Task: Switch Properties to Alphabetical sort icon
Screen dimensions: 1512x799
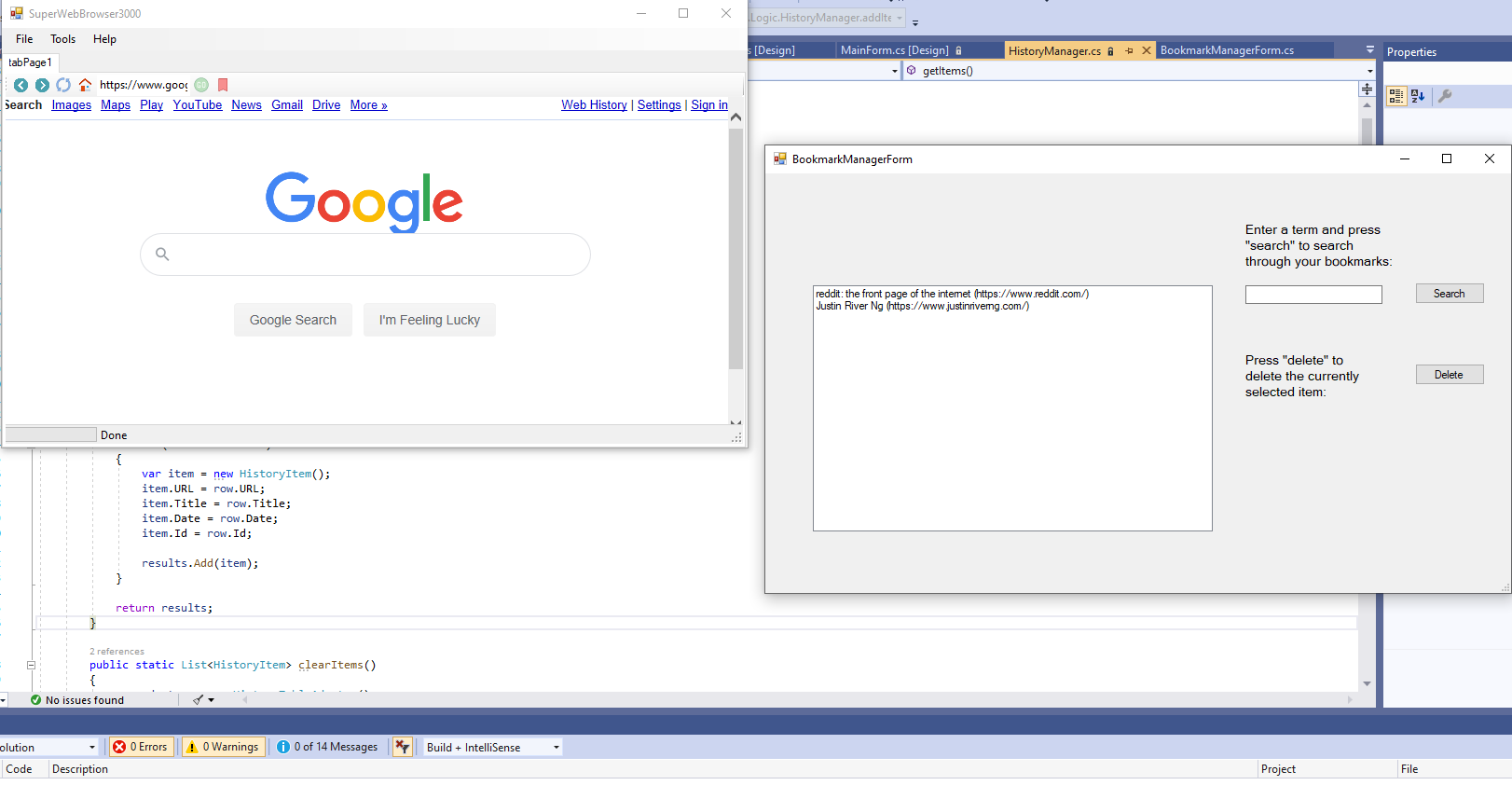Action: 1418,96
